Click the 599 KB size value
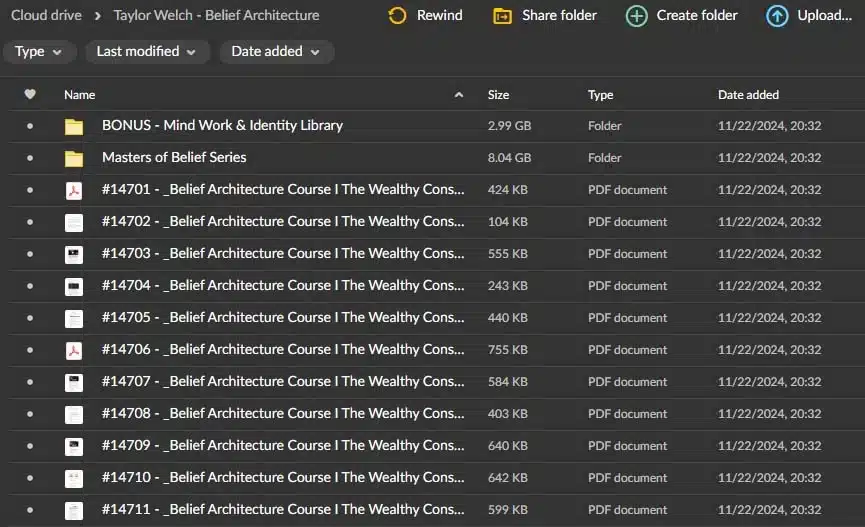Image resolution: width=865 pixels, height=527 pixels. 508,510
